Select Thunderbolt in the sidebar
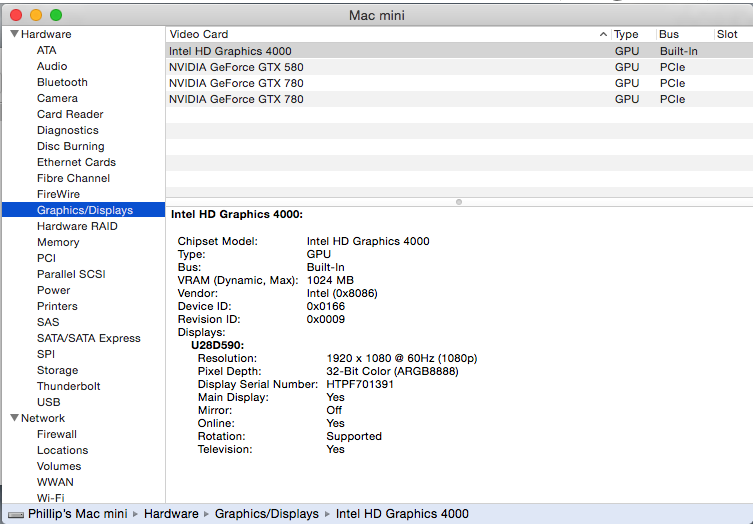Image resolution: width=753 pixels, height=524 pixels. [69, 386]
